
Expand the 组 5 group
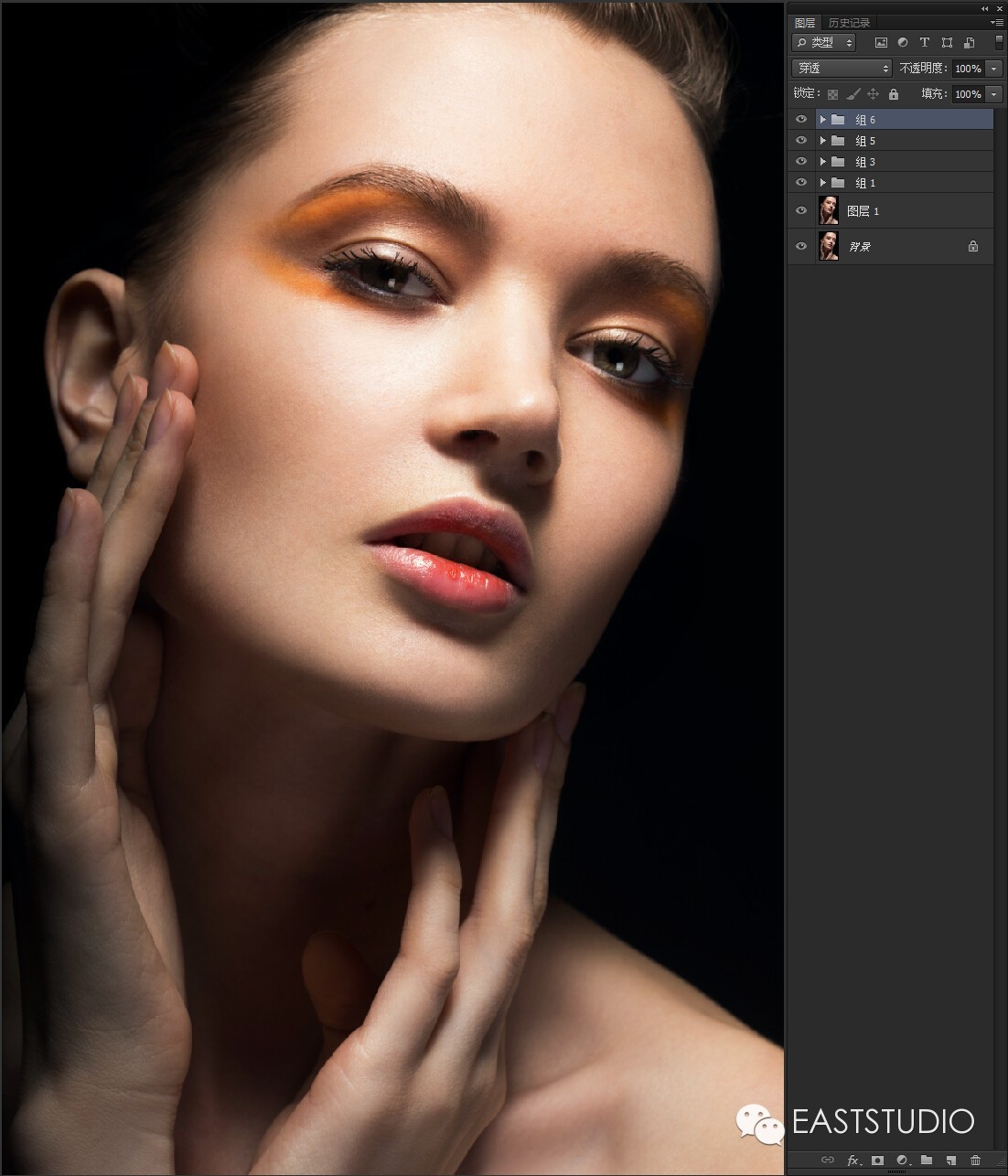[822, 140]
